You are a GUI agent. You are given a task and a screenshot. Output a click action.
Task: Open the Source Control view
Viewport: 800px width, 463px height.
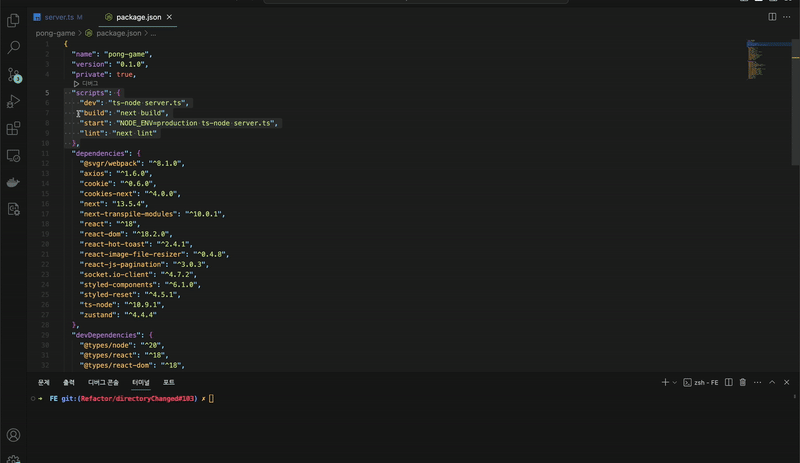coord(13,75)
